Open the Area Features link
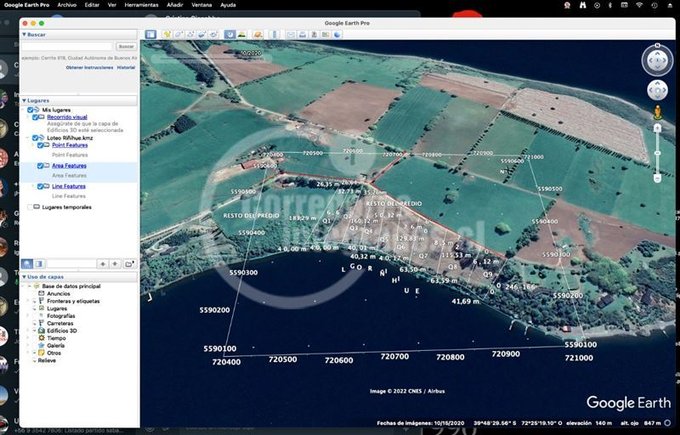 pos(69,166)
